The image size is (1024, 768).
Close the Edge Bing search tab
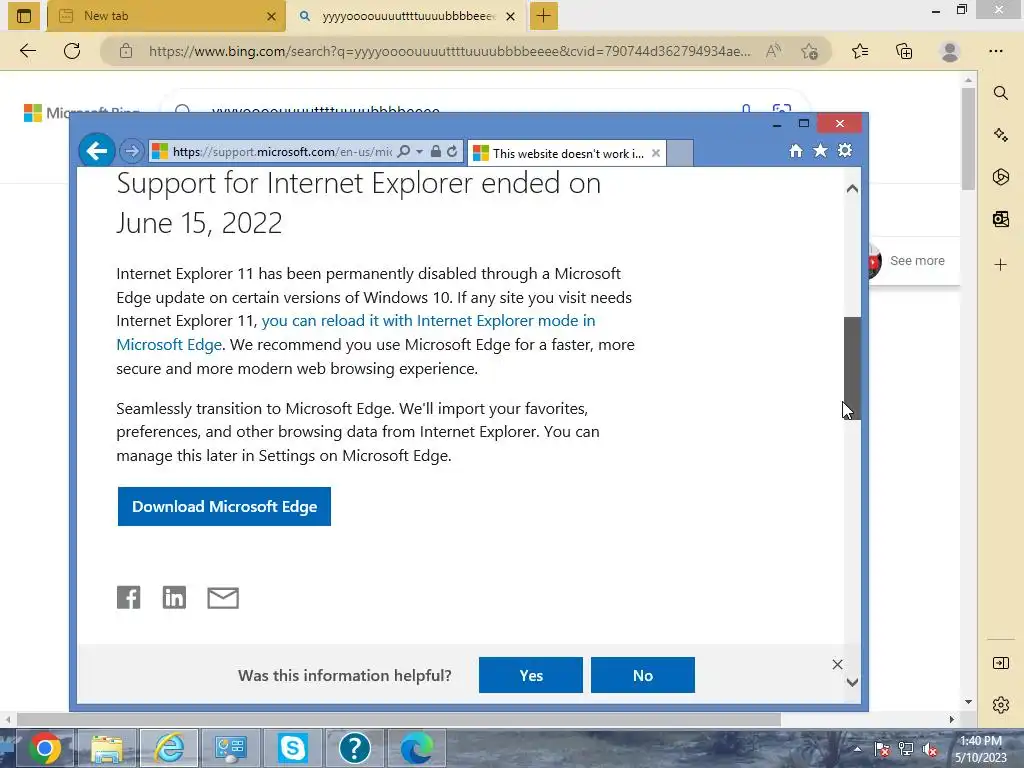(x=511, y=16)
